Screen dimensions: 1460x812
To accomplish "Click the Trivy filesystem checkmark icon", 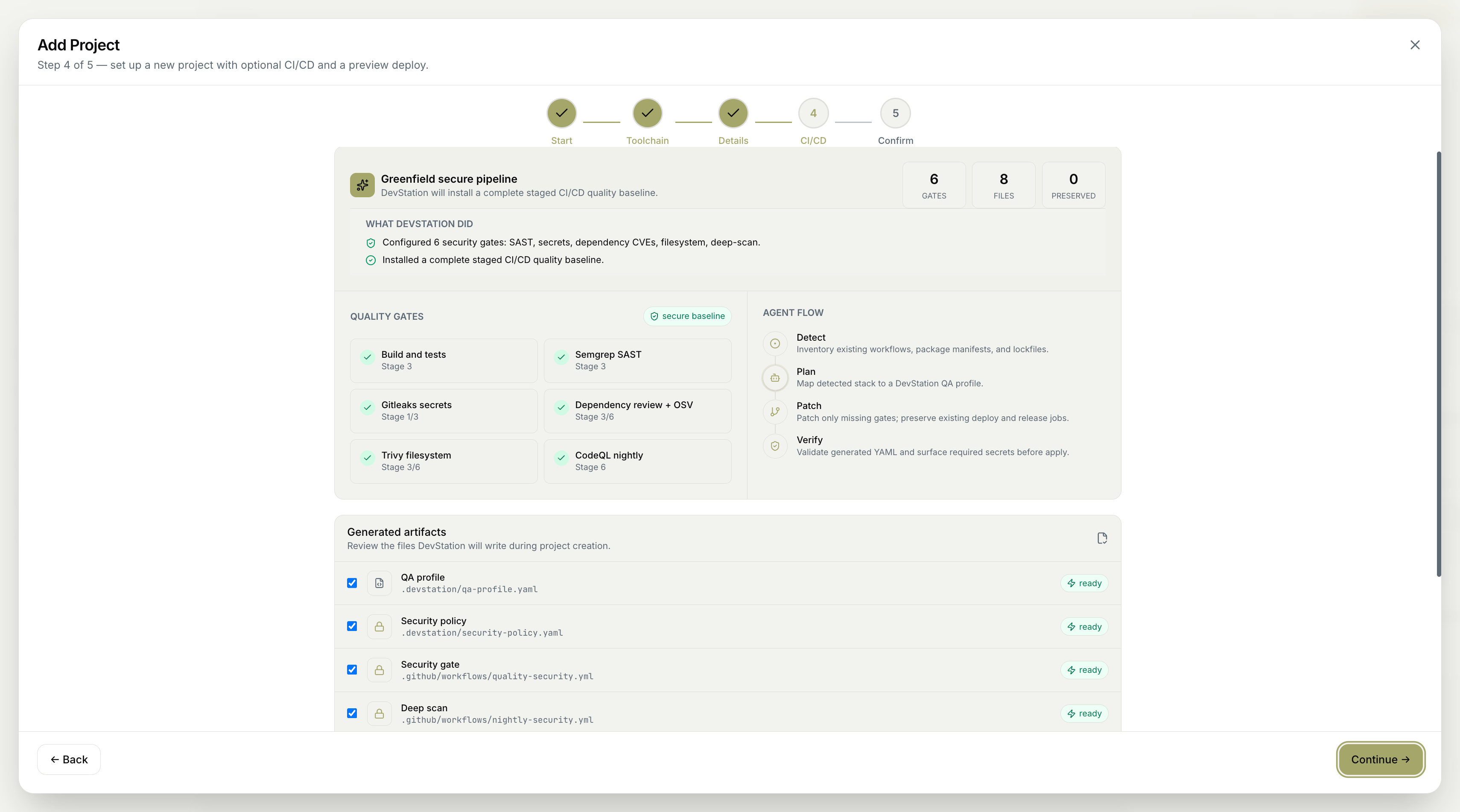I will [x=367, y=458].
